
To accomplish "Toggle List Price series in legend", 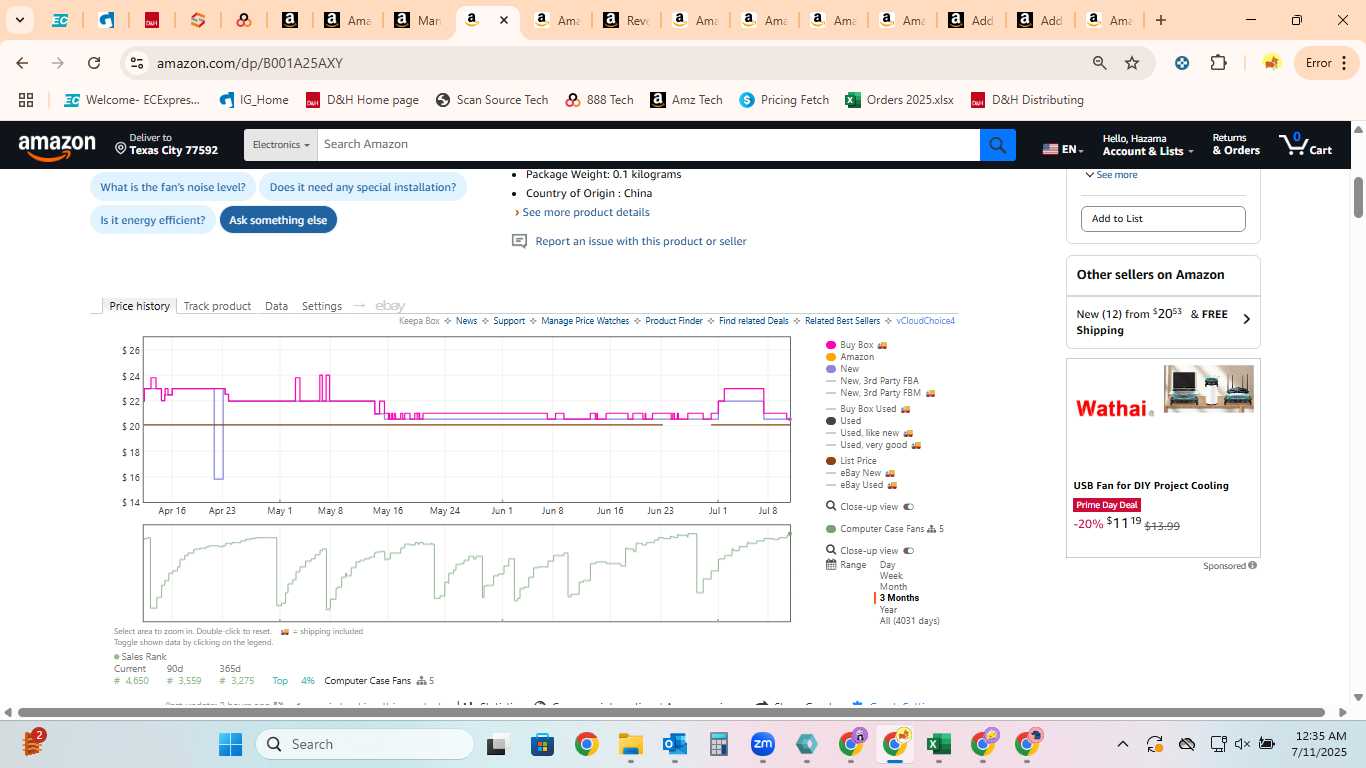I will click(x=852, y=461).
